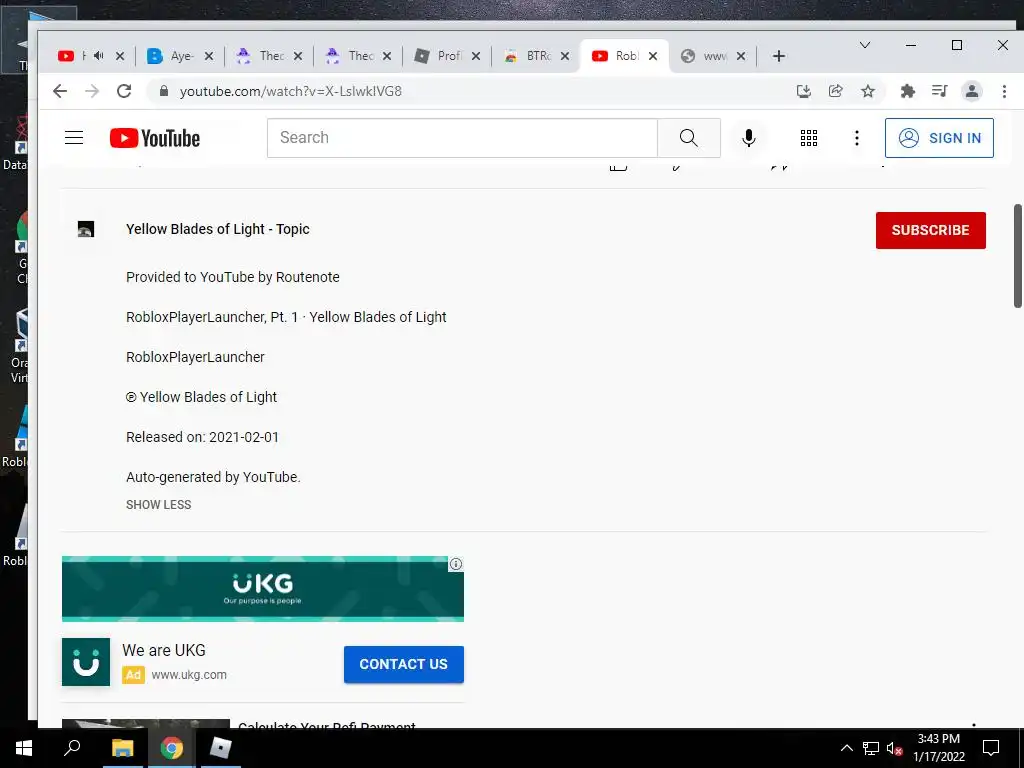
Task: Click the UKG banner ad image
Action: (263, 588)
